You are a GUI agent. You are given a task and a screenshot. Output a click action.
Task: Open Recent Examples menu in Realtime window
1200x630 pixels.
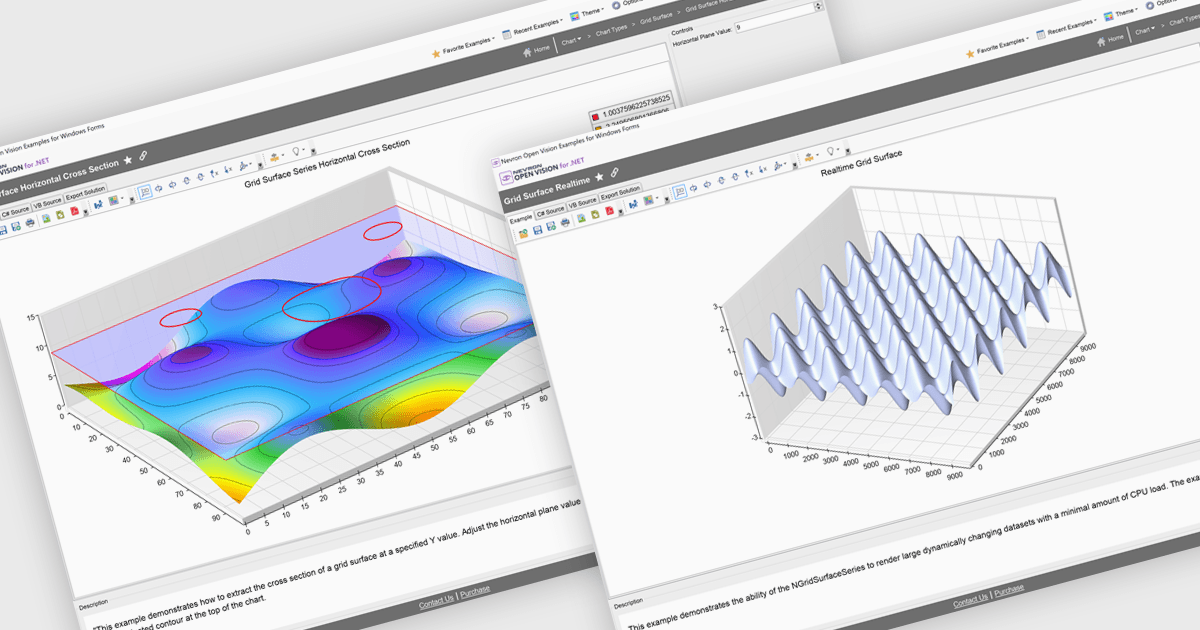click(1066, 28)
